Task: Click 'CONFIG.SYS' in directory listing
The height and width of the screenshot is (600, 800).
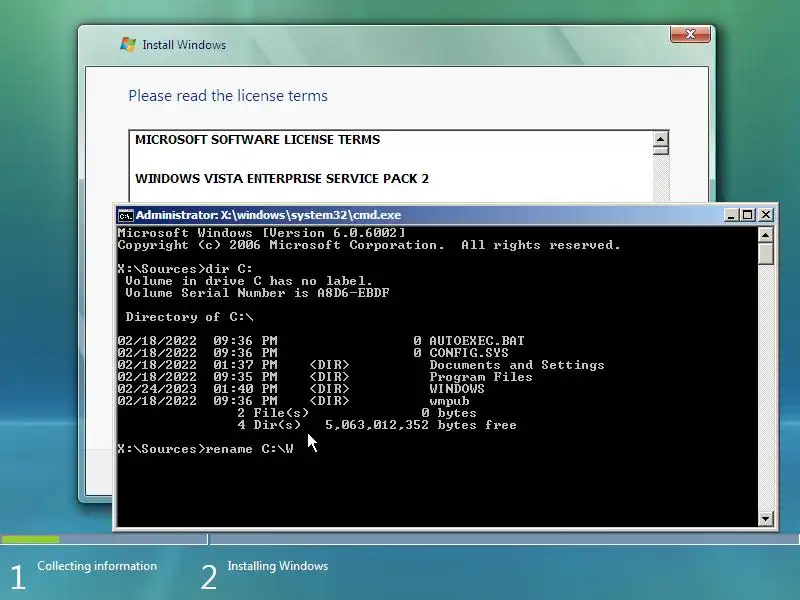Action: point(468,353)
